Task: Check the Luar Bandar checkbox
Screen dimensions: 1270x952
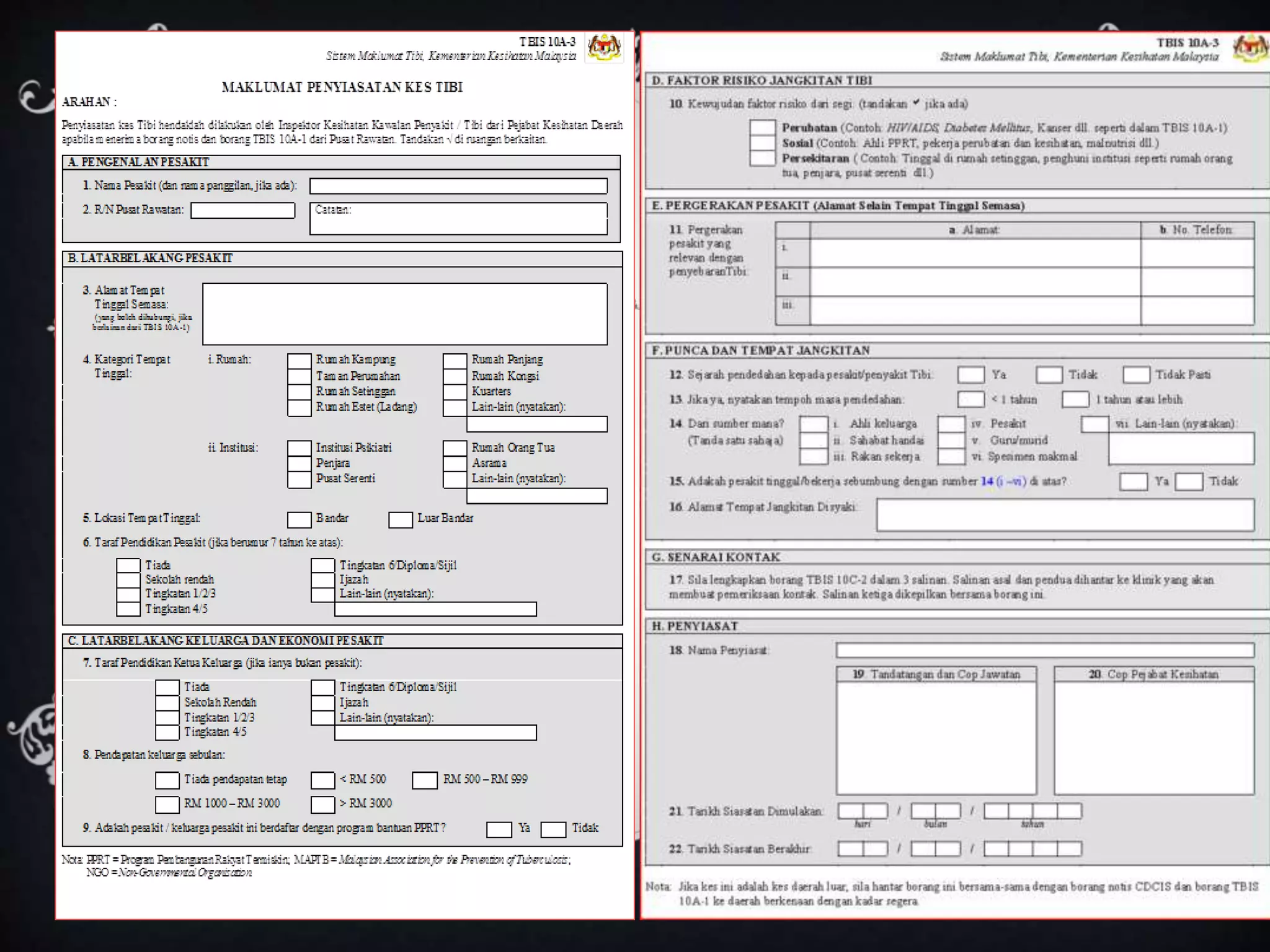Action: pyautogui.click(x=401, y=519)
